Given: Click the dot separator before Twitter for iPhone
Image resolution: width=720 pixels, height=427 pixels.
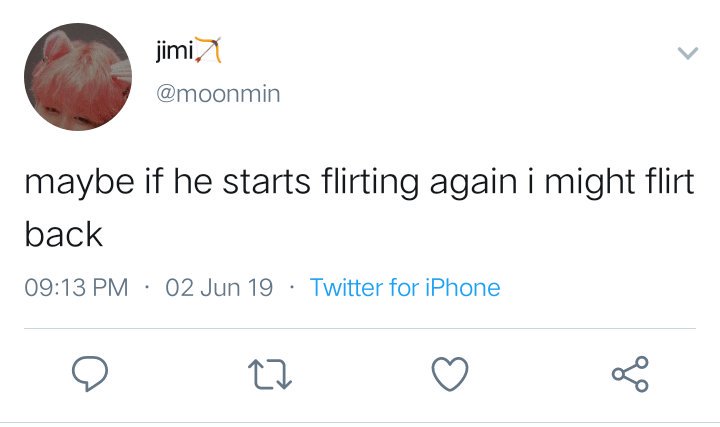Looking at the screenshot, I should pos(292,288).
